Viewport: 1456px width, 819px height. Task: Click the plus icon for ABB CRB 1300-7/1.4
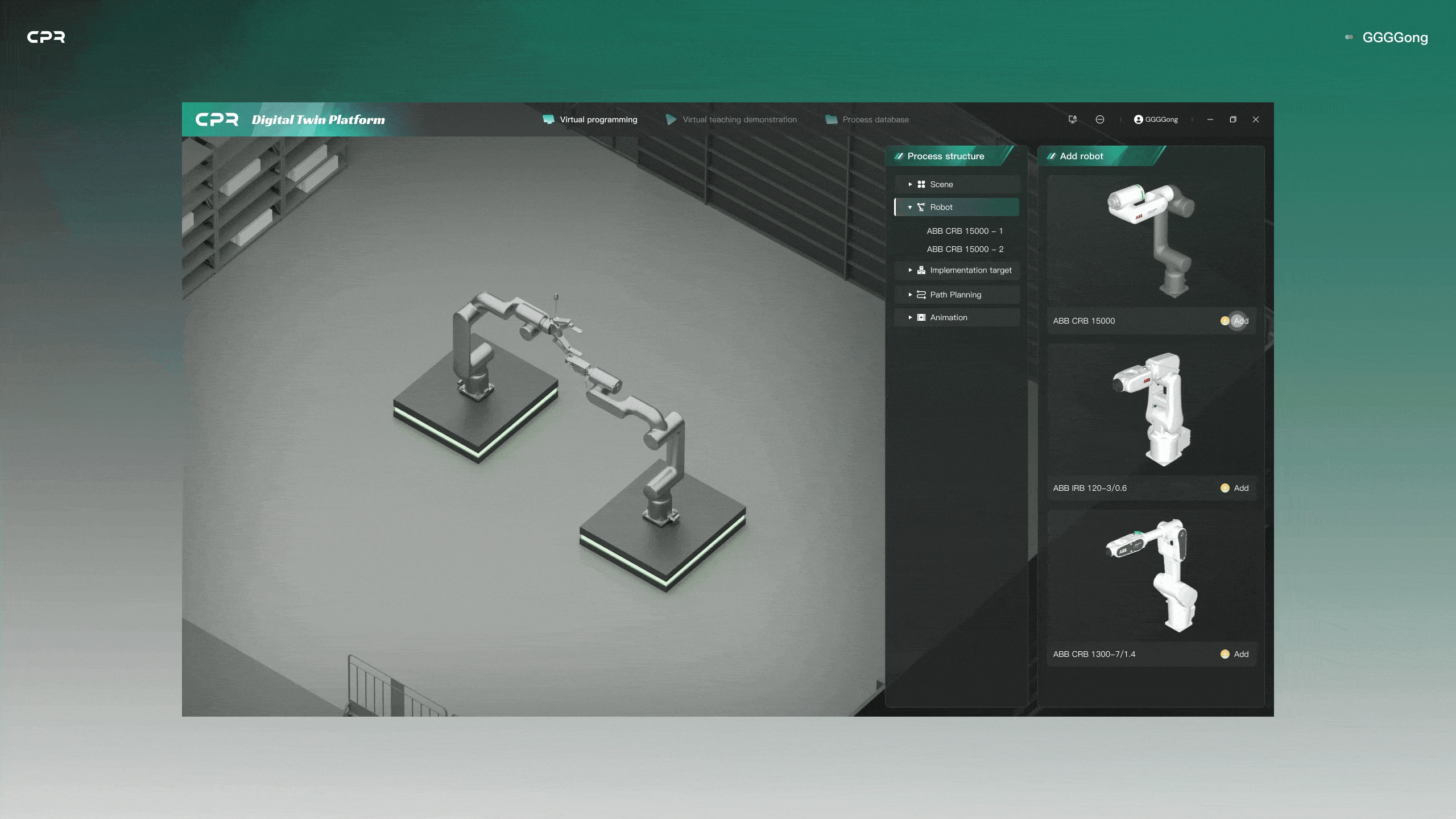(x=1225, y=654)
